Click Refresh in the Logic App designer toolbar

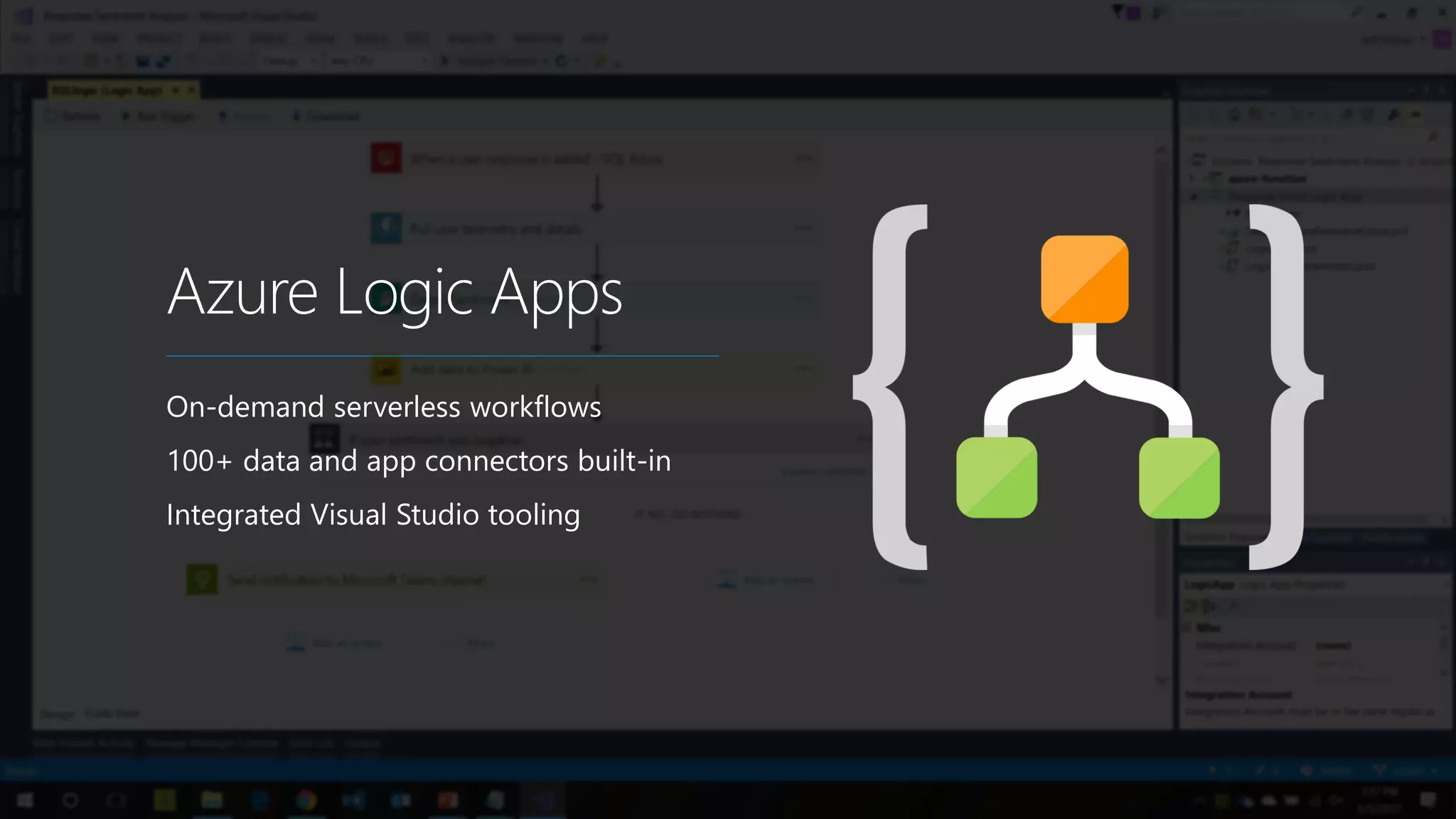[74, 116]
